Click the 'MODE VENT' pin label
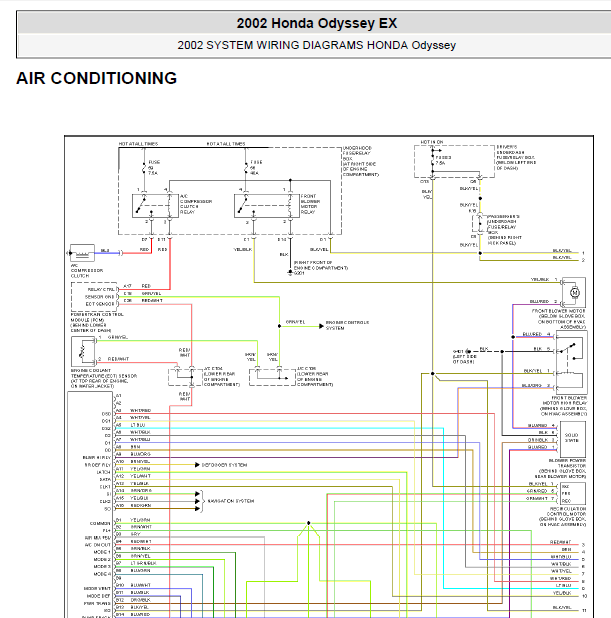This screenshot has width=611, height=618. tap(99, 588)
